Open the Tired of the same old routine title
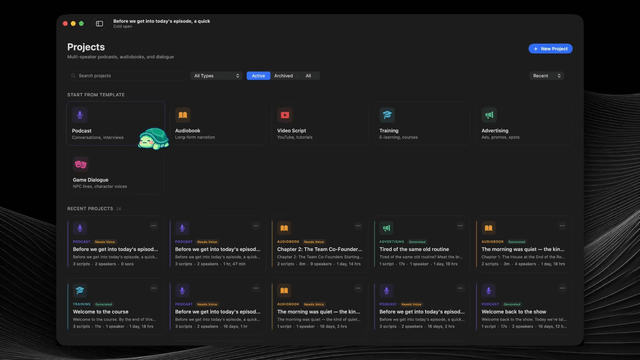The image size is (640, 360). coord(414,249)
